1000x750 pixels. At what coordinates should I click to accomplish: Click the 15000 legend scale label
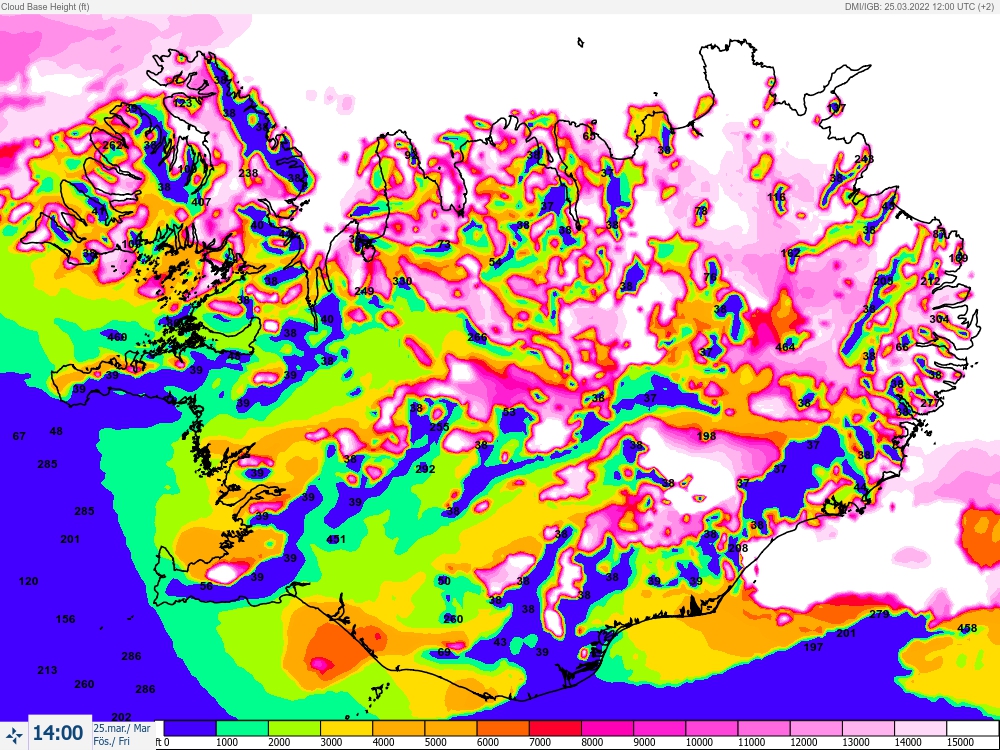tap(960, 742)
